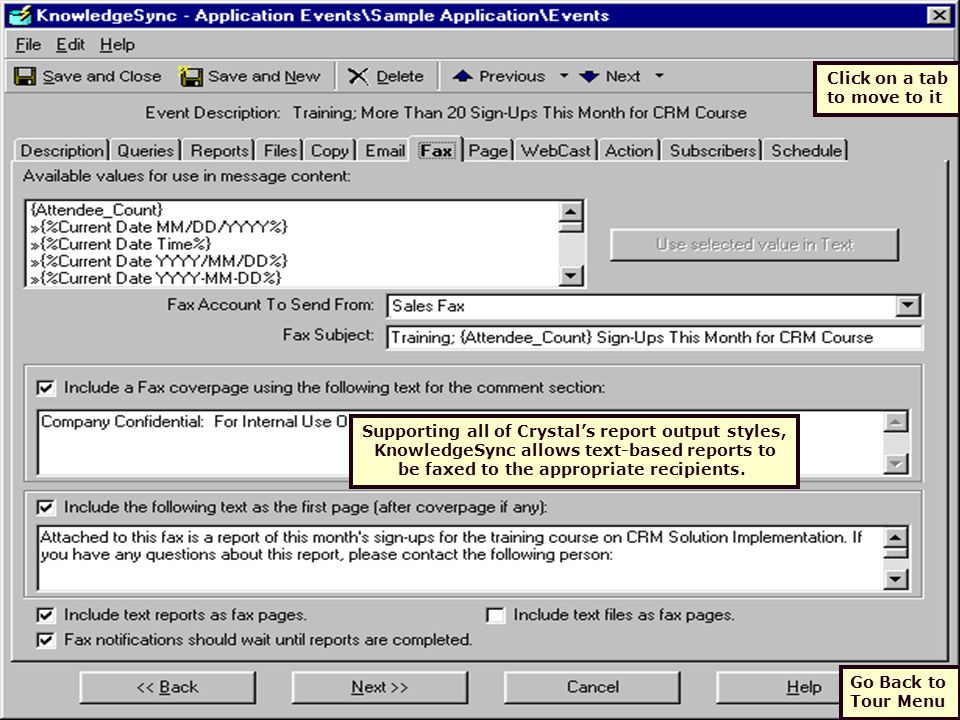The height and width of the screenshot is (720, 960).
Task: Click down arrow of first page text scrollbar
Action: 896,579
